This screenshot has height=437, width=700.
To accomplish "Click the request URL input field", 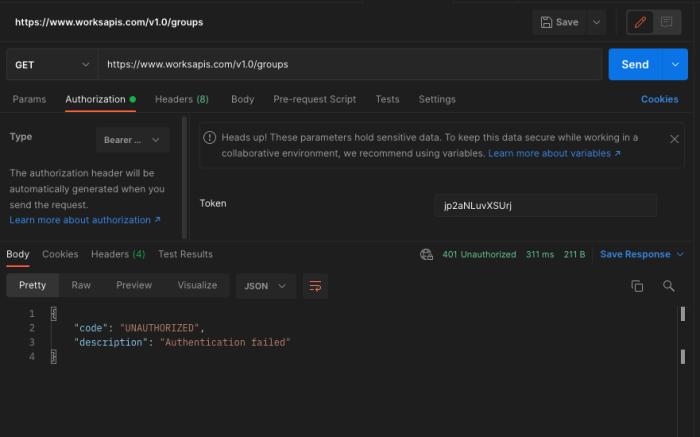I will (350, 65).
